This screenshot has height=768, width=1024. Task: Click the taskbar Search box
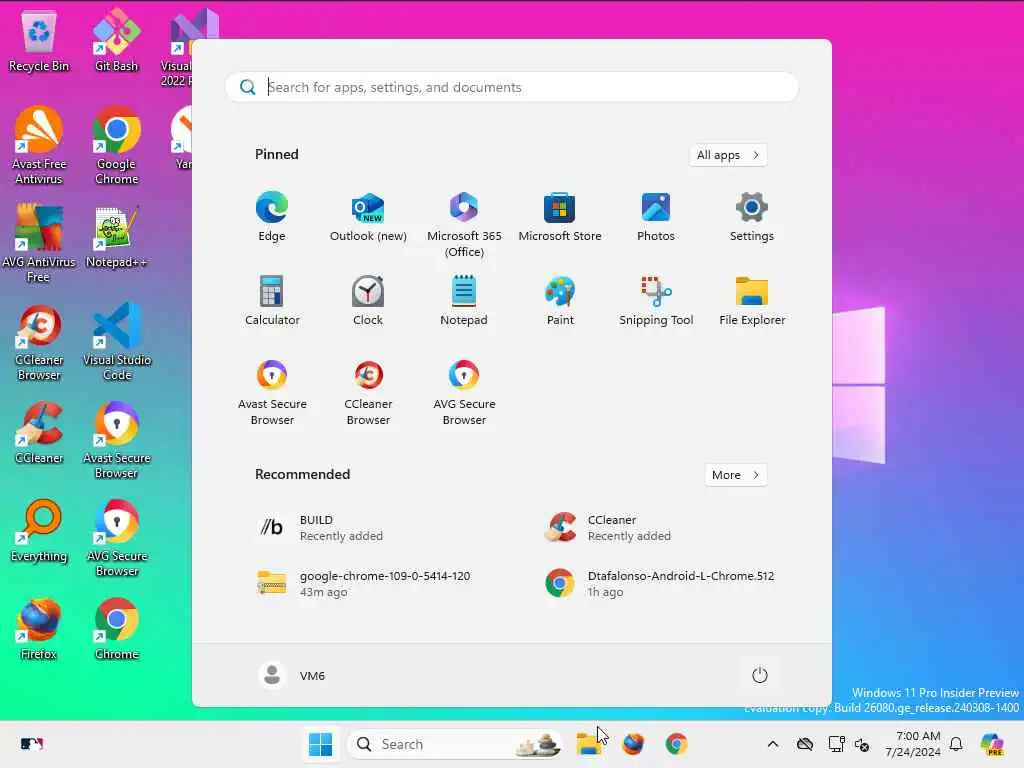click(455, 744)
